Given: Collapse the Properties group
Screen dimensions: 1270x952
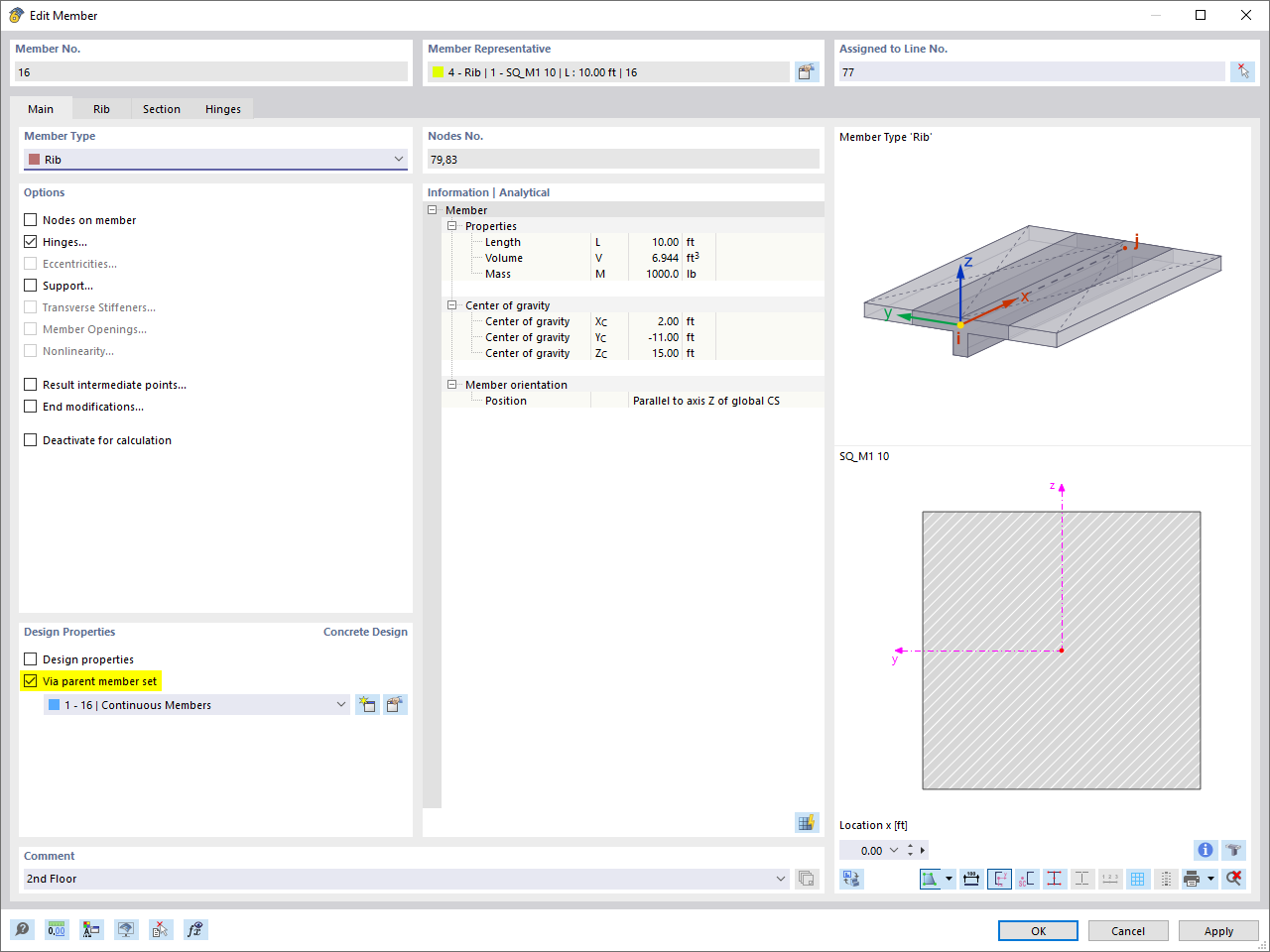Looking at the screenshot, I should click(x=452, y=226).
